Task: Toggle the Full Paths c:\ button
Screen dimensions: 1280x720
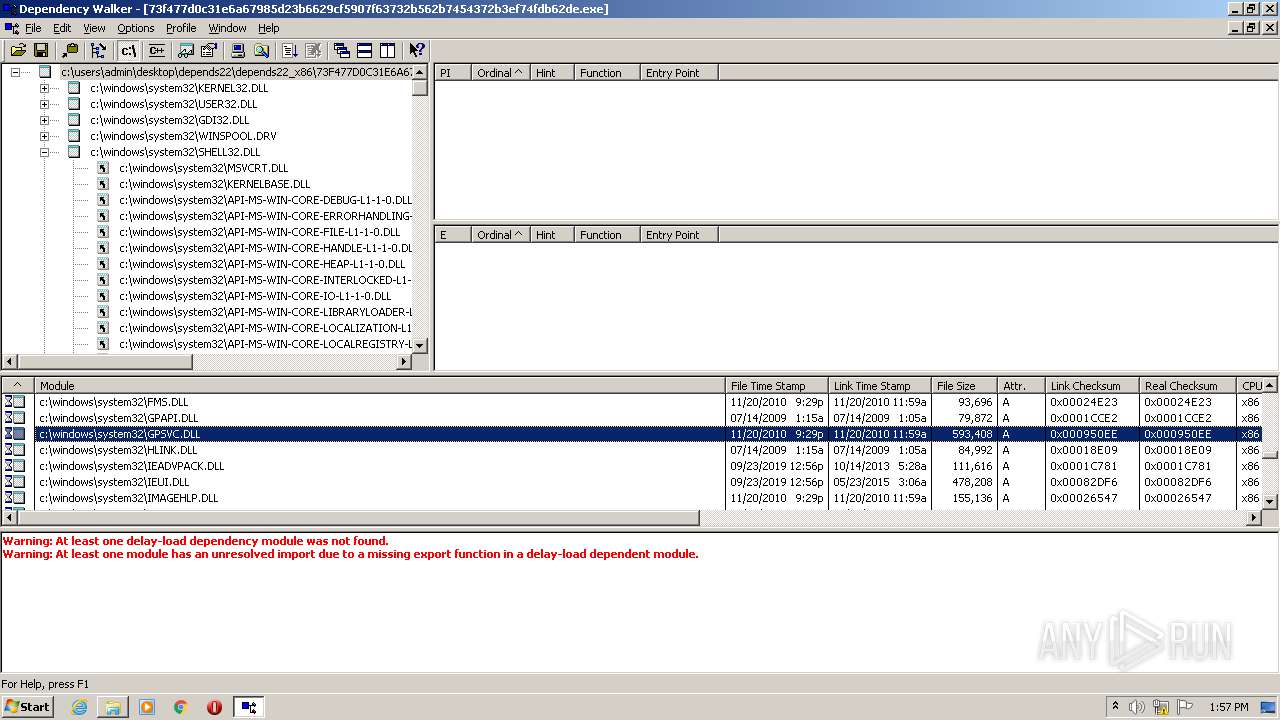Action: [128, 50]
